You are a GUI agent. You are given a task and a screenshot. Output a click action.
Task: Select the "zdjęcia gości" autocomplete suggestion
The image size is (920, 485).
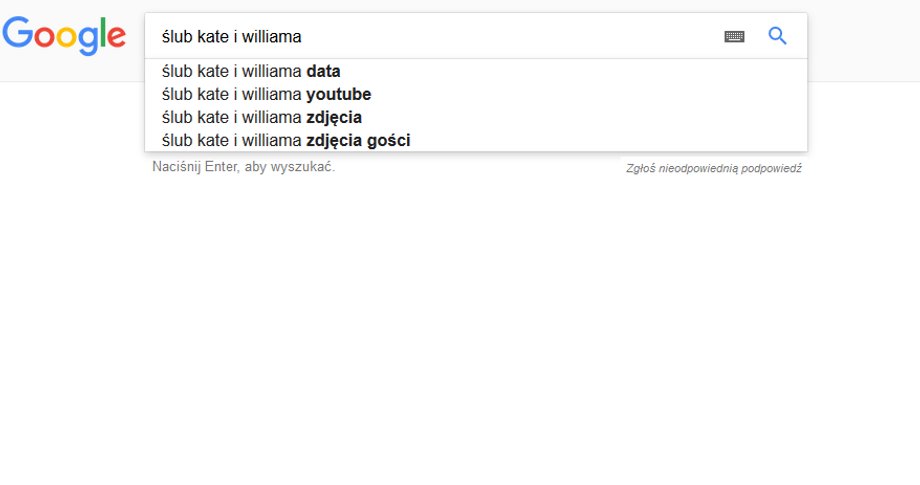pyautogui.click(x=476, y=140)
